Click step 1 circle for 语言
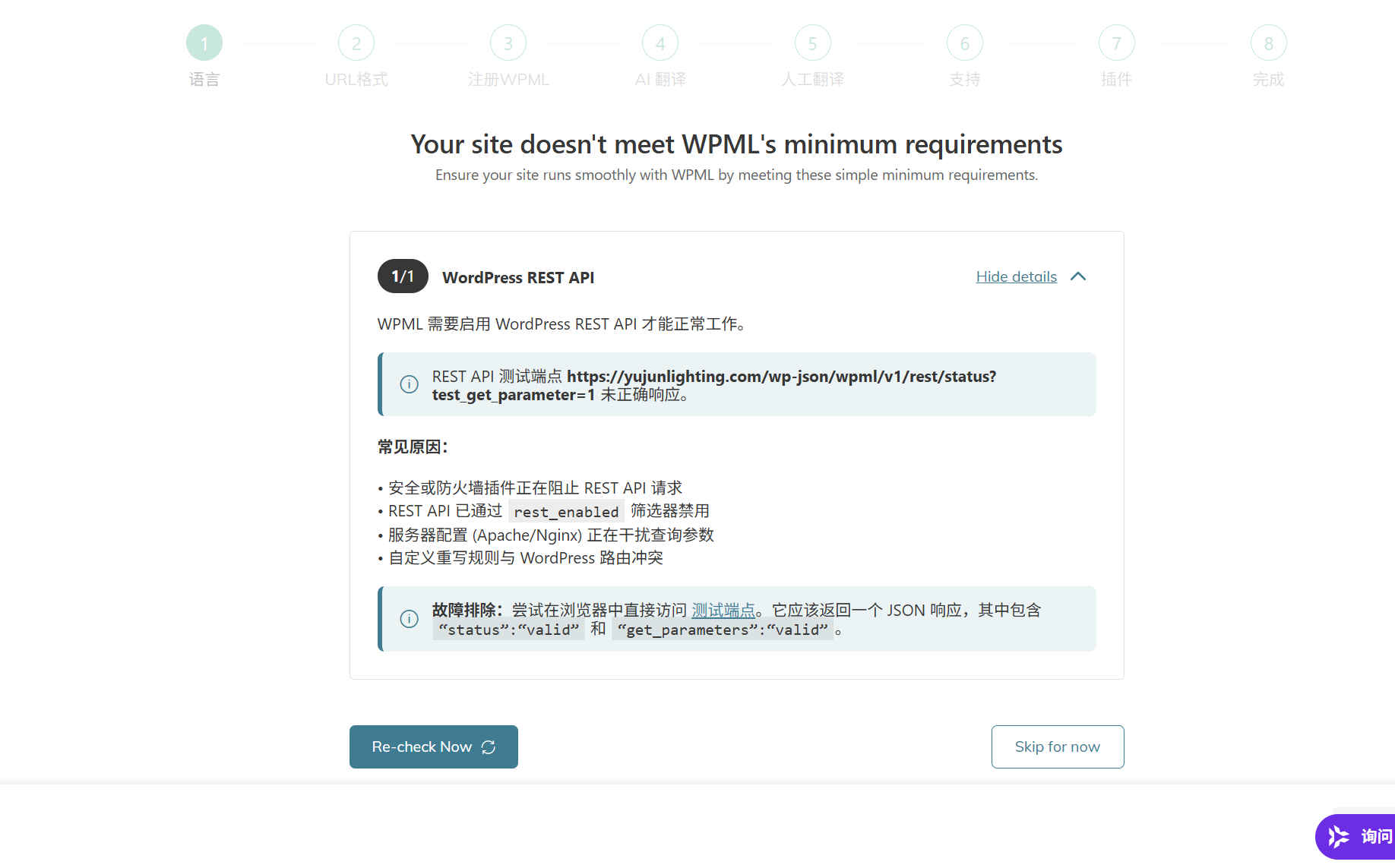The image size is (1395, 868). coord(204,43)
